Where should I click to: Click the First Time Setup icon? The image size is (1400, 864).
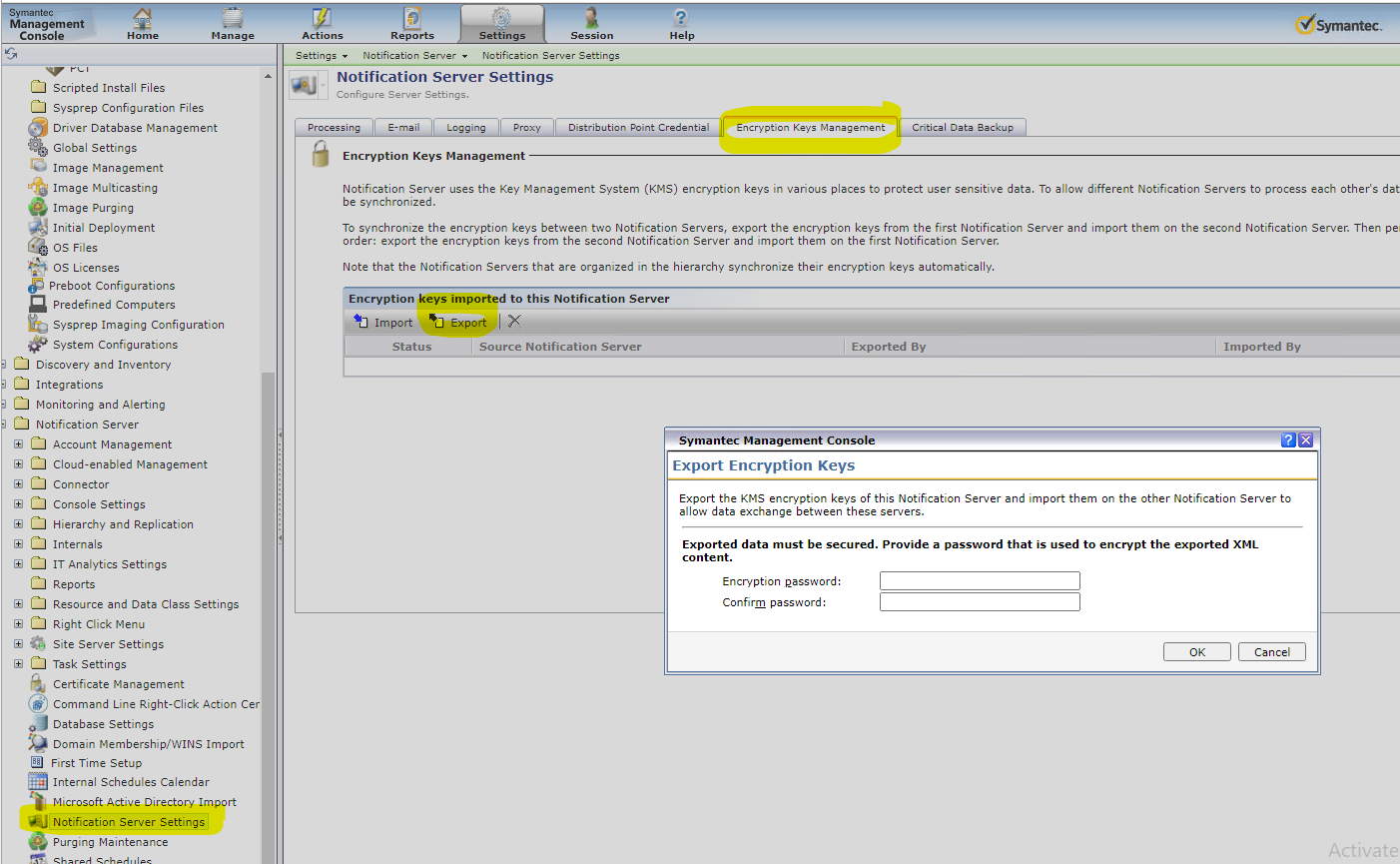pos(37,762)
